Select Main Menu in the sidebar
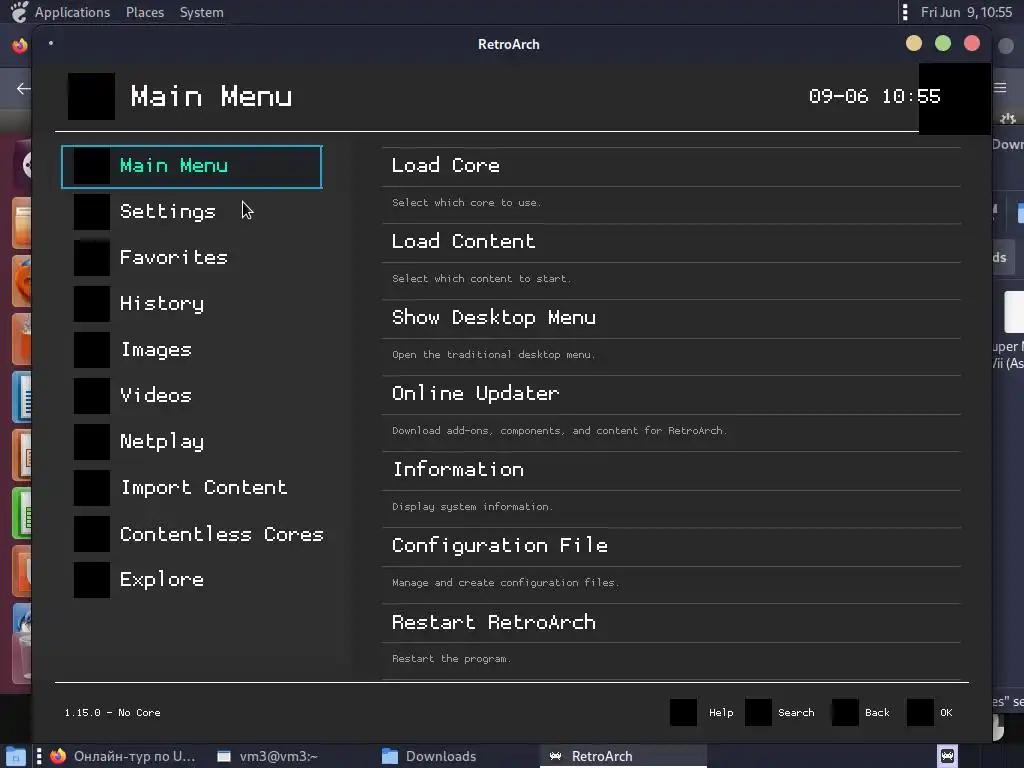The width and height of the screenshot is (1024, 768). (191, 167)
